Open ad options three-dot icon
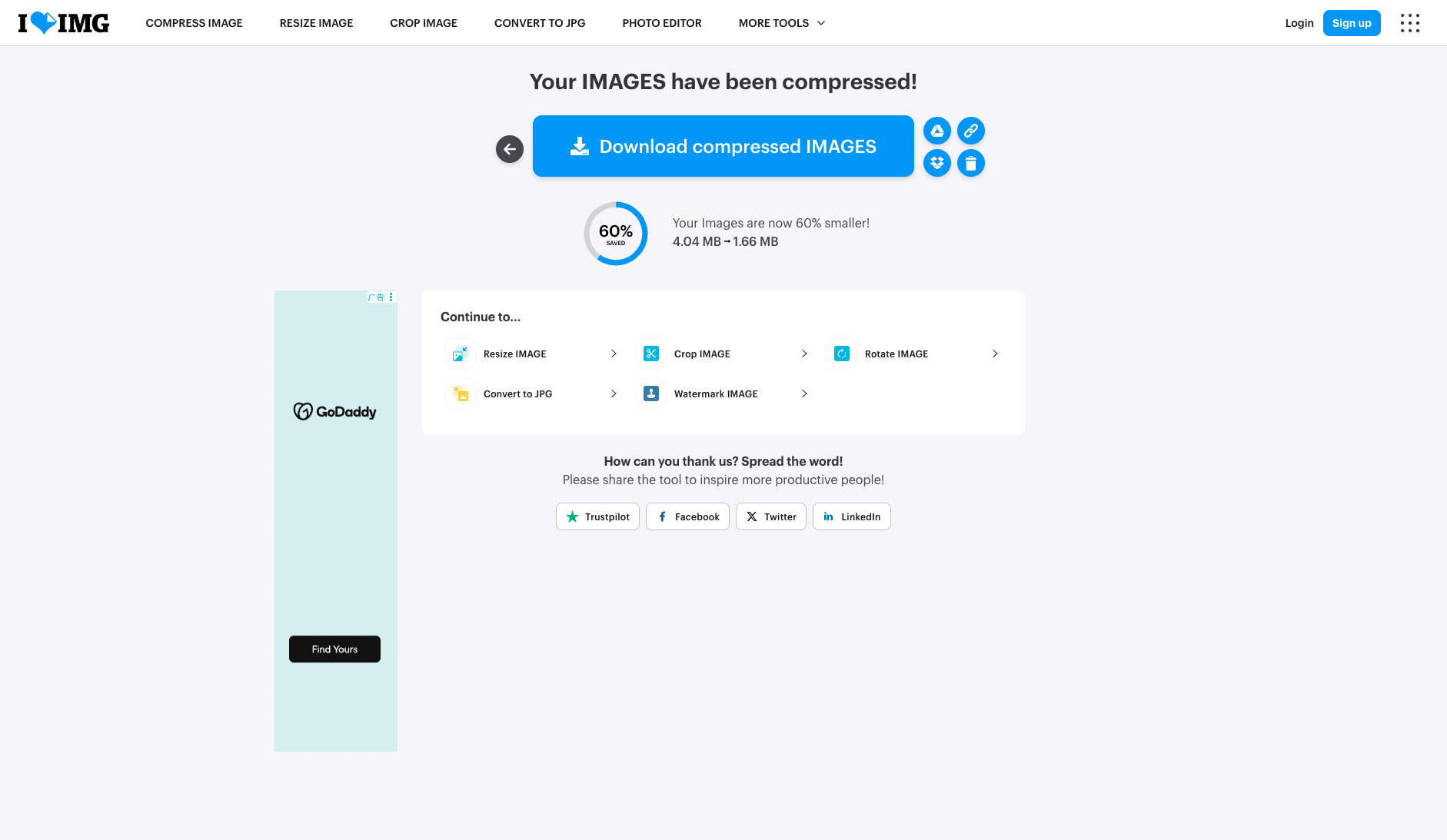Viewport: 1447px width, 840px height. click(391, 297)
